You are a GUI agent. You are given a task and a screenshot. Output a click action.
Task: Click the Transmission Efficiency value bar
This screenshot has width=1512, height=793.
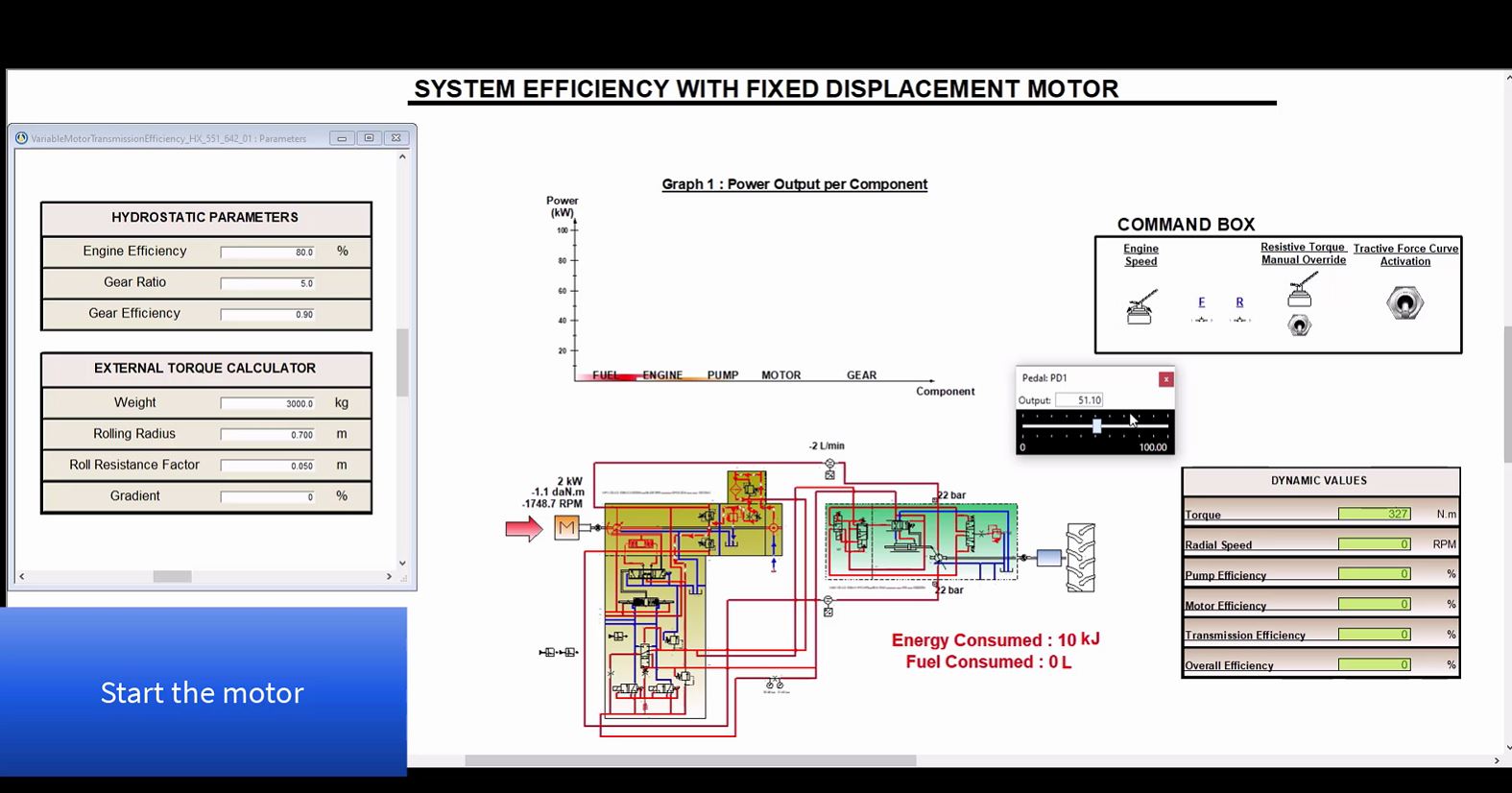click(x=1375, y=635)
